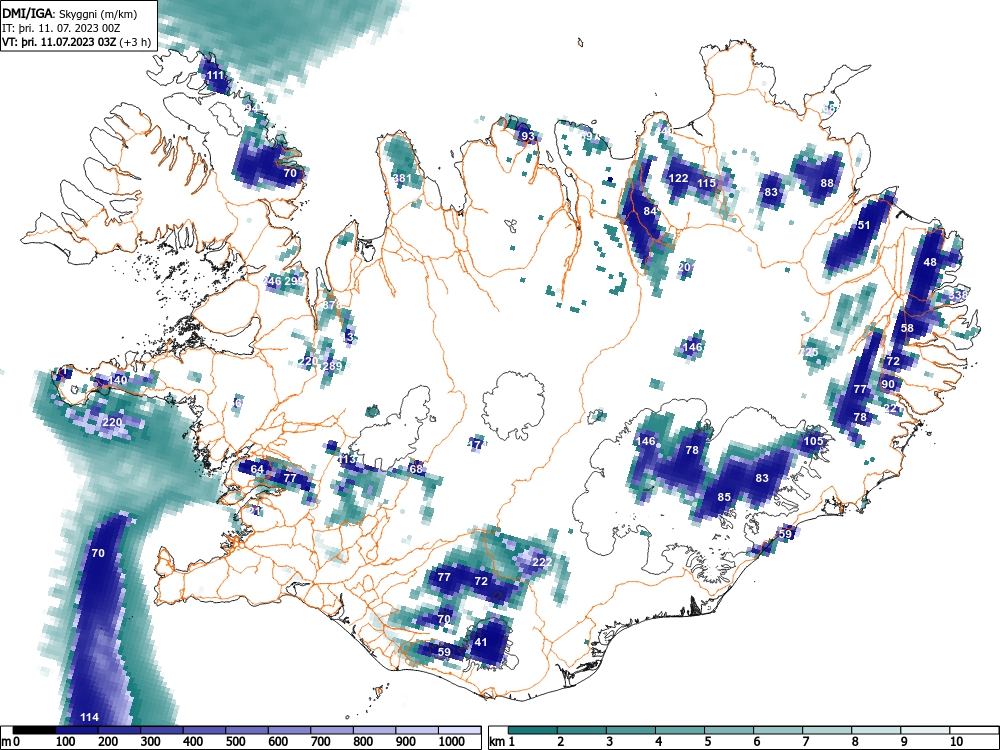This screenshot has height=750, width=1000.
Task: Select the 5–6 km teal legend swatch
Action: 729,730
